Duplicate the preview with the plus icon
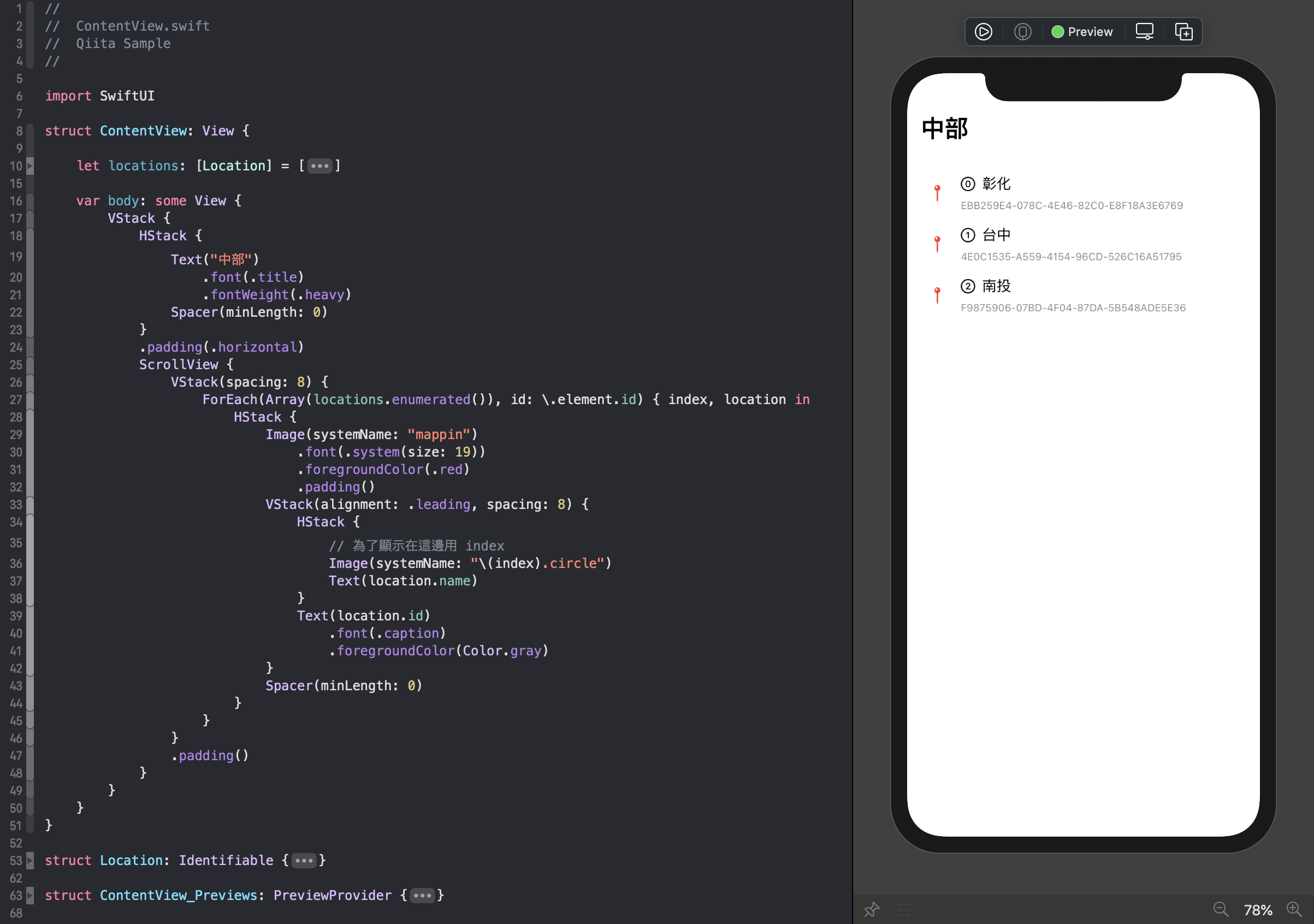Image resolution: width=1314 pixels, height=924 pixels. coord(1183,32)
